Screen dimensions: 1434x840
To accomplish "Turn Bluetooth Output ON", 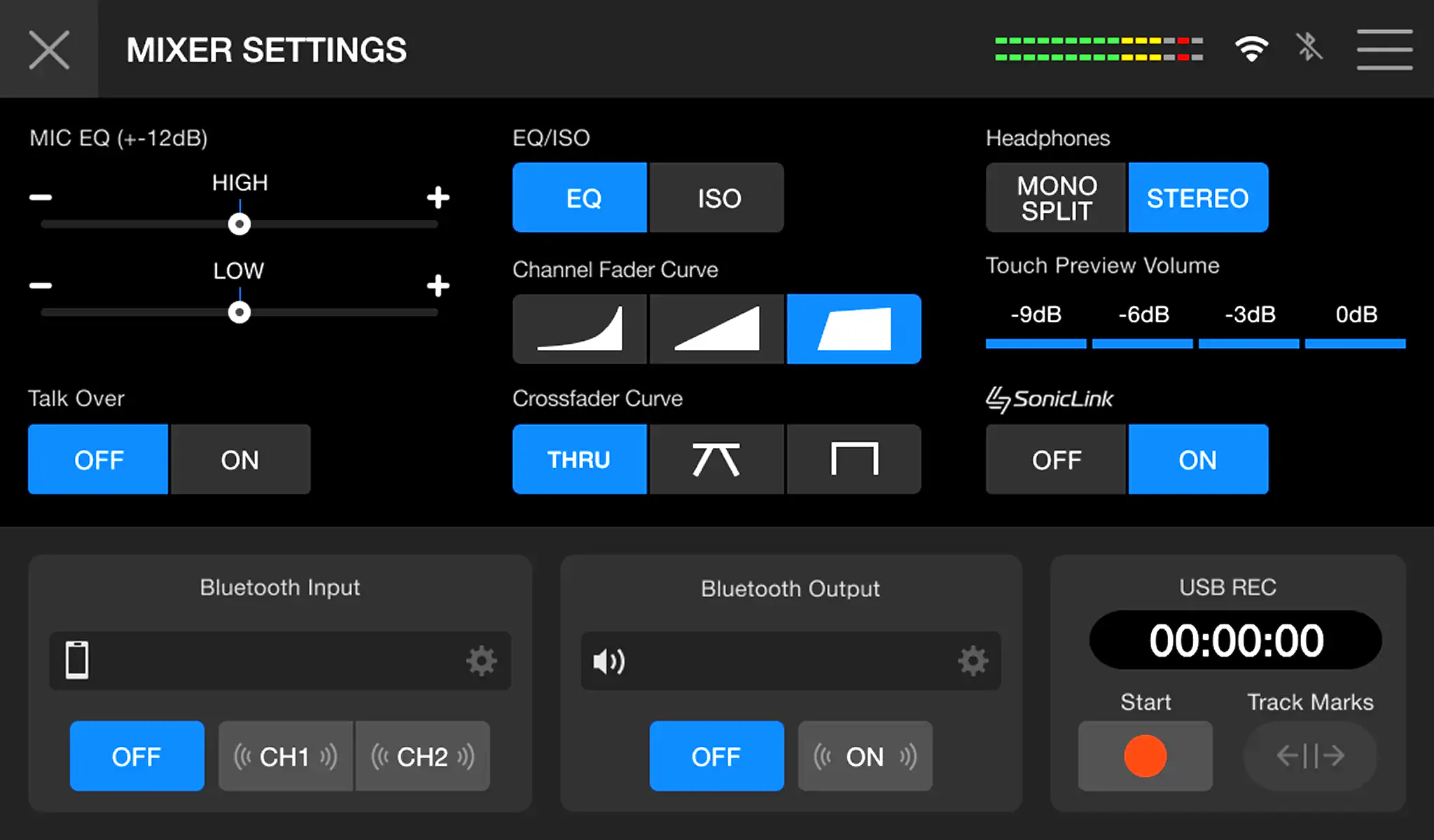I will click(865, 756).
